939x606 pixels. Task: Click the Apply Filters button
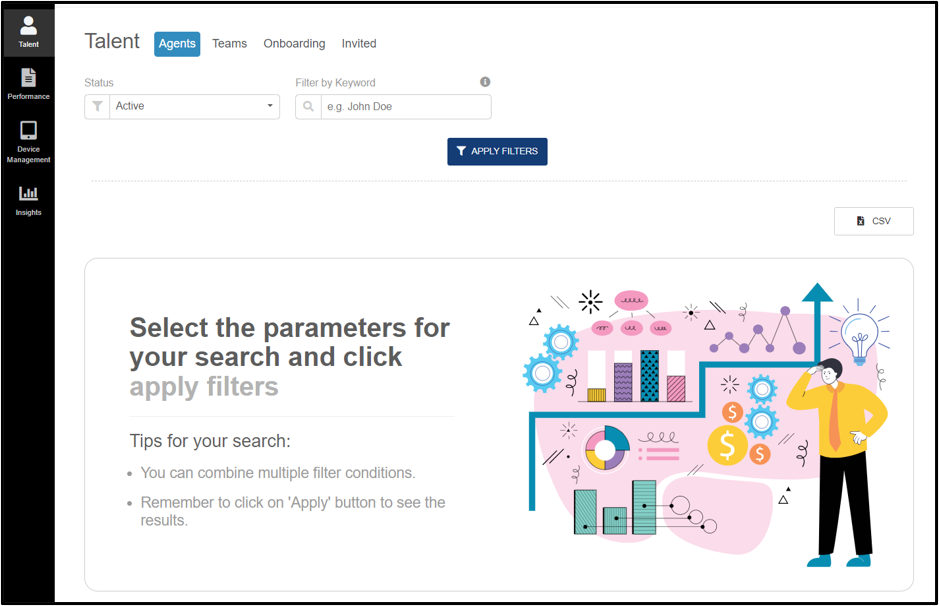click(497, 152)
